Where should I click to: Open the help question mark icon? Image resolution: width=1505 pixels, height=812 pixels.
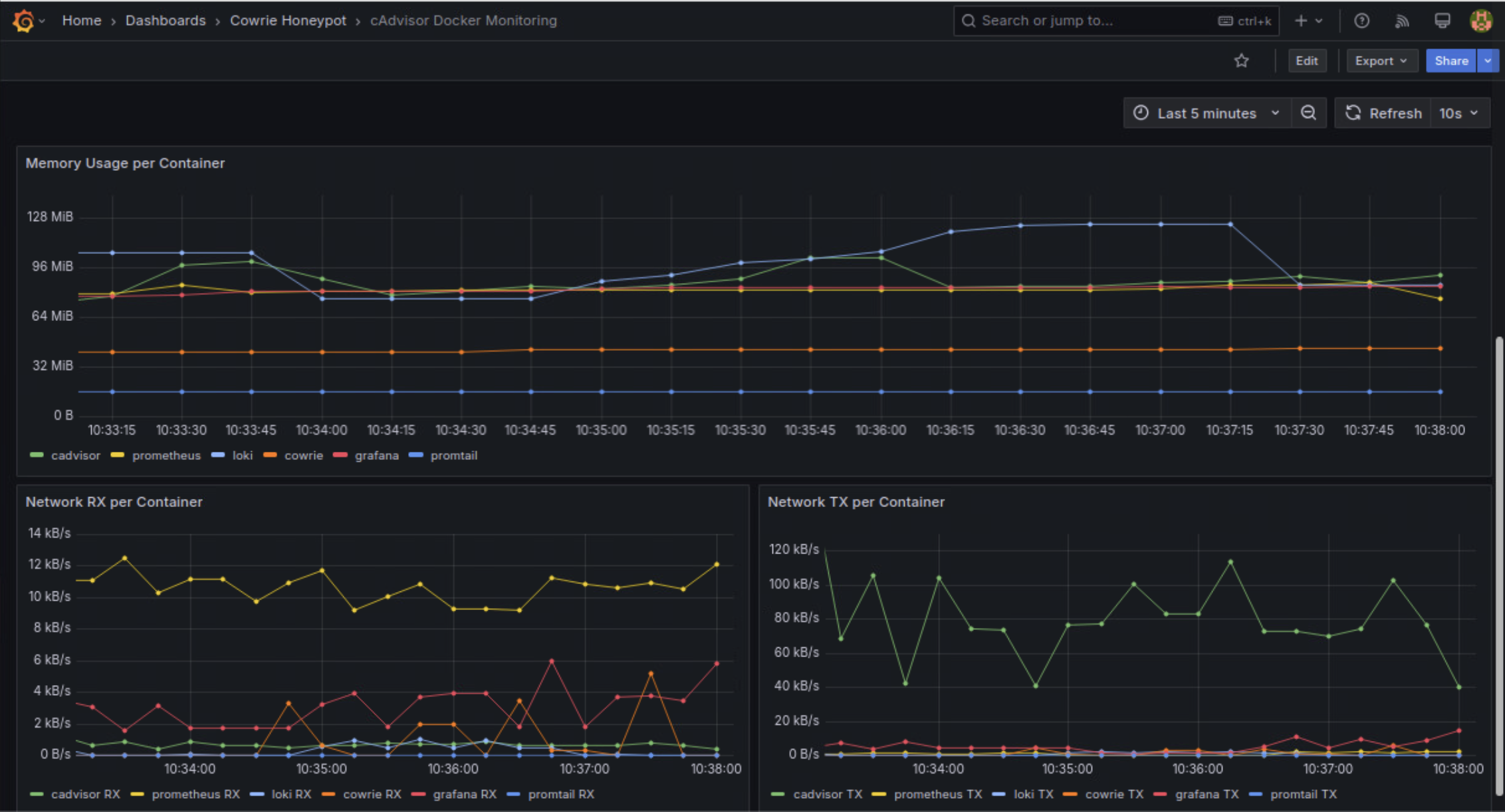coord(1361,21)
